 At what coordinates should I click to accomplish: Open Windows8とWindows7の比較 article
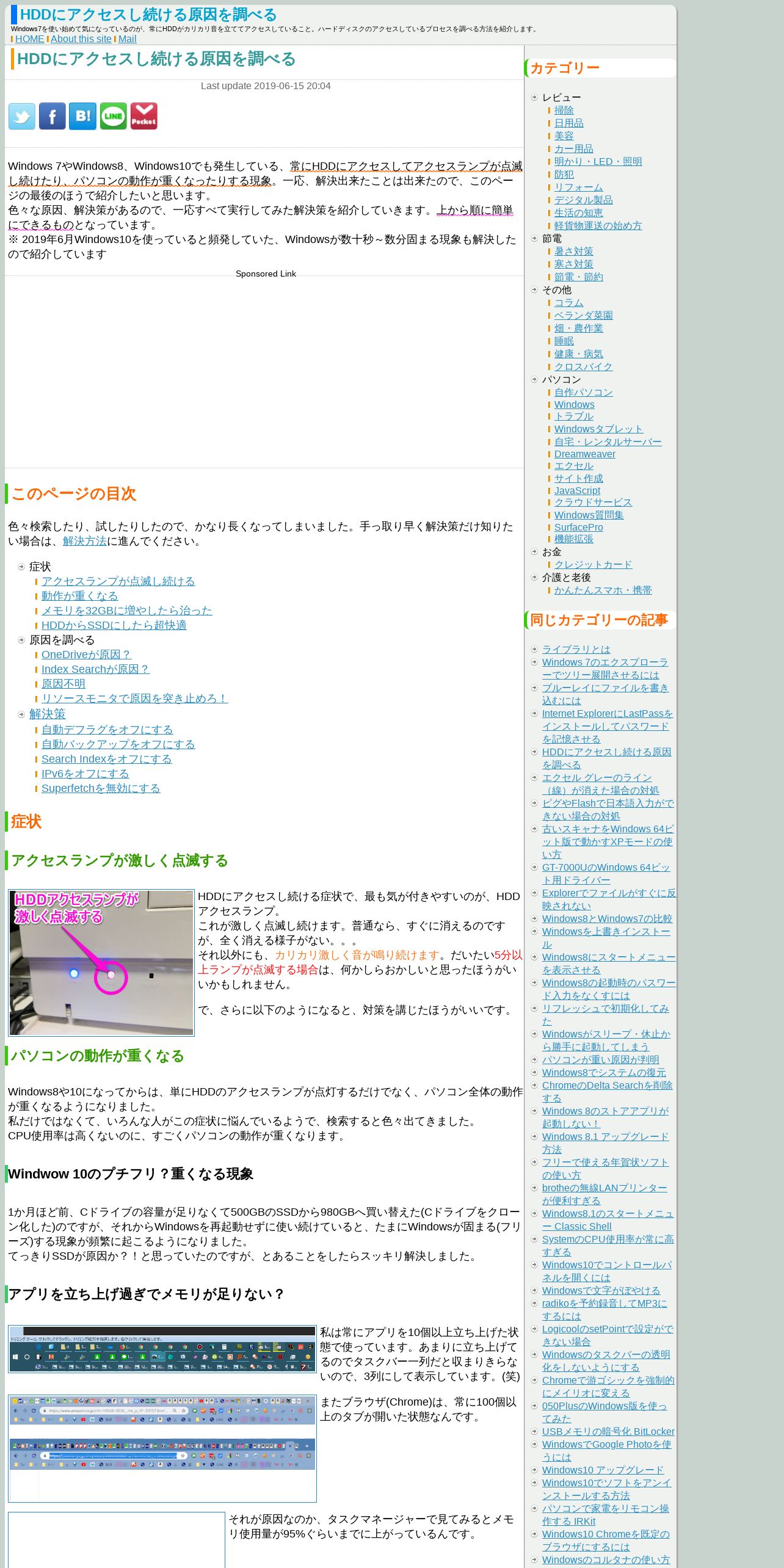608,919
